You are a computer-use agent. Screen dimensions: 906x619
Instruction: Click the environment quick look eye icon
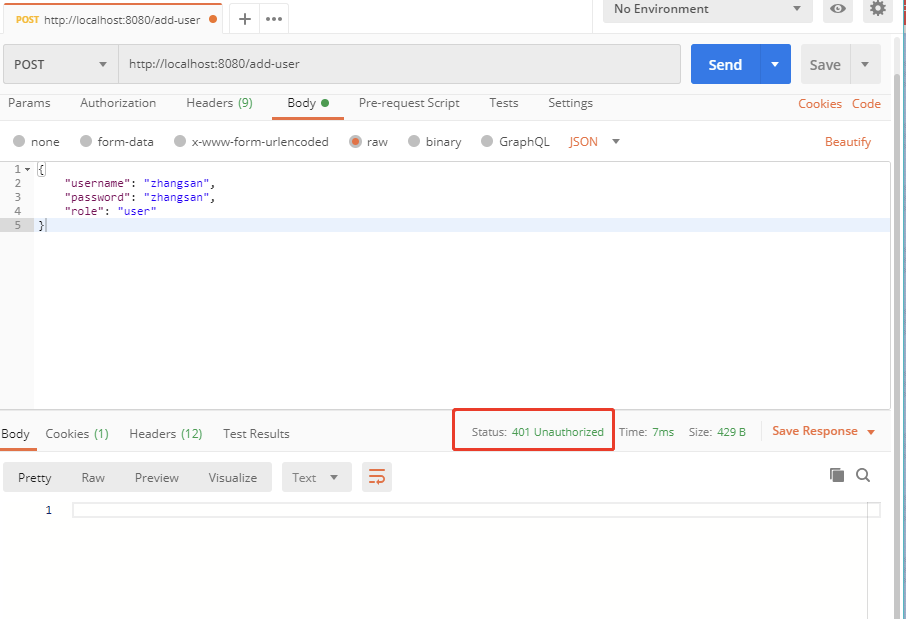pyautogui.click(x=838, y=9)
